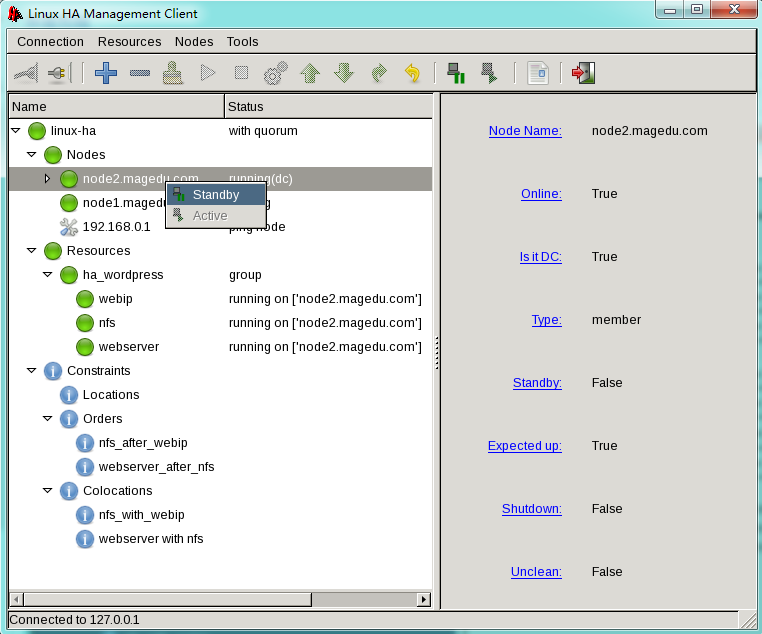Click the green Move resource up arrow
This screenshot has width=762, height=634.
[x=310, y=73]
